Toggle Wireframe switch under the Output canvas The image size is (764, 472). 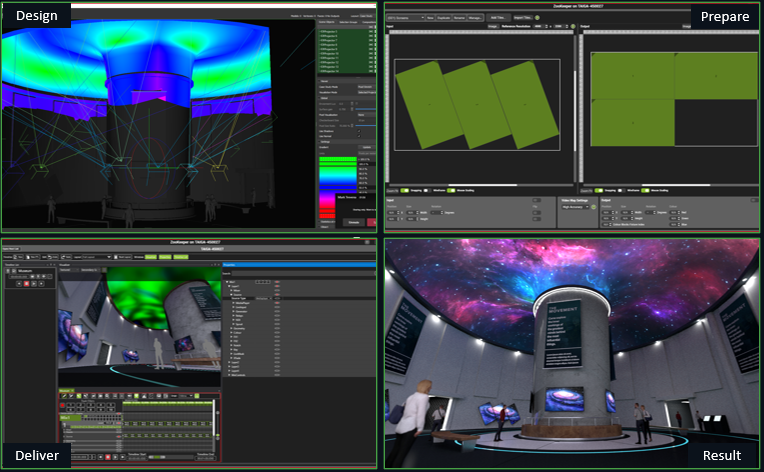[x=621, y=190]
